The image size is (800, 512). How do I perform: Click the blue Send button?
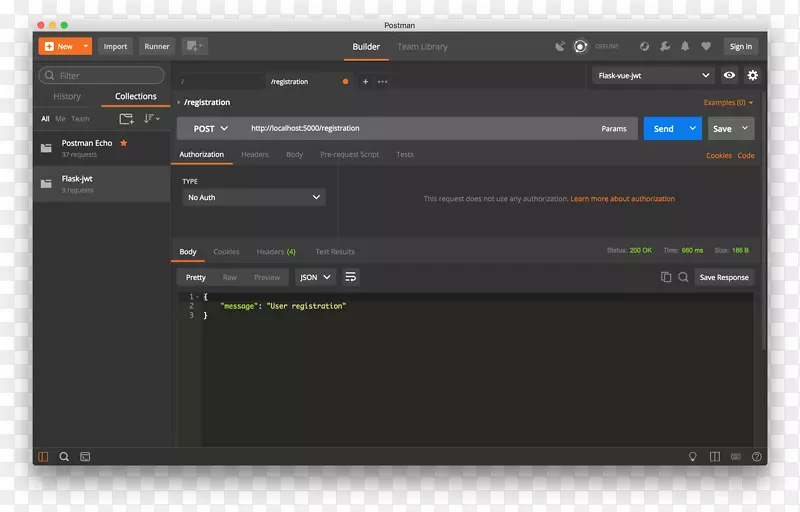coord(663,128)
